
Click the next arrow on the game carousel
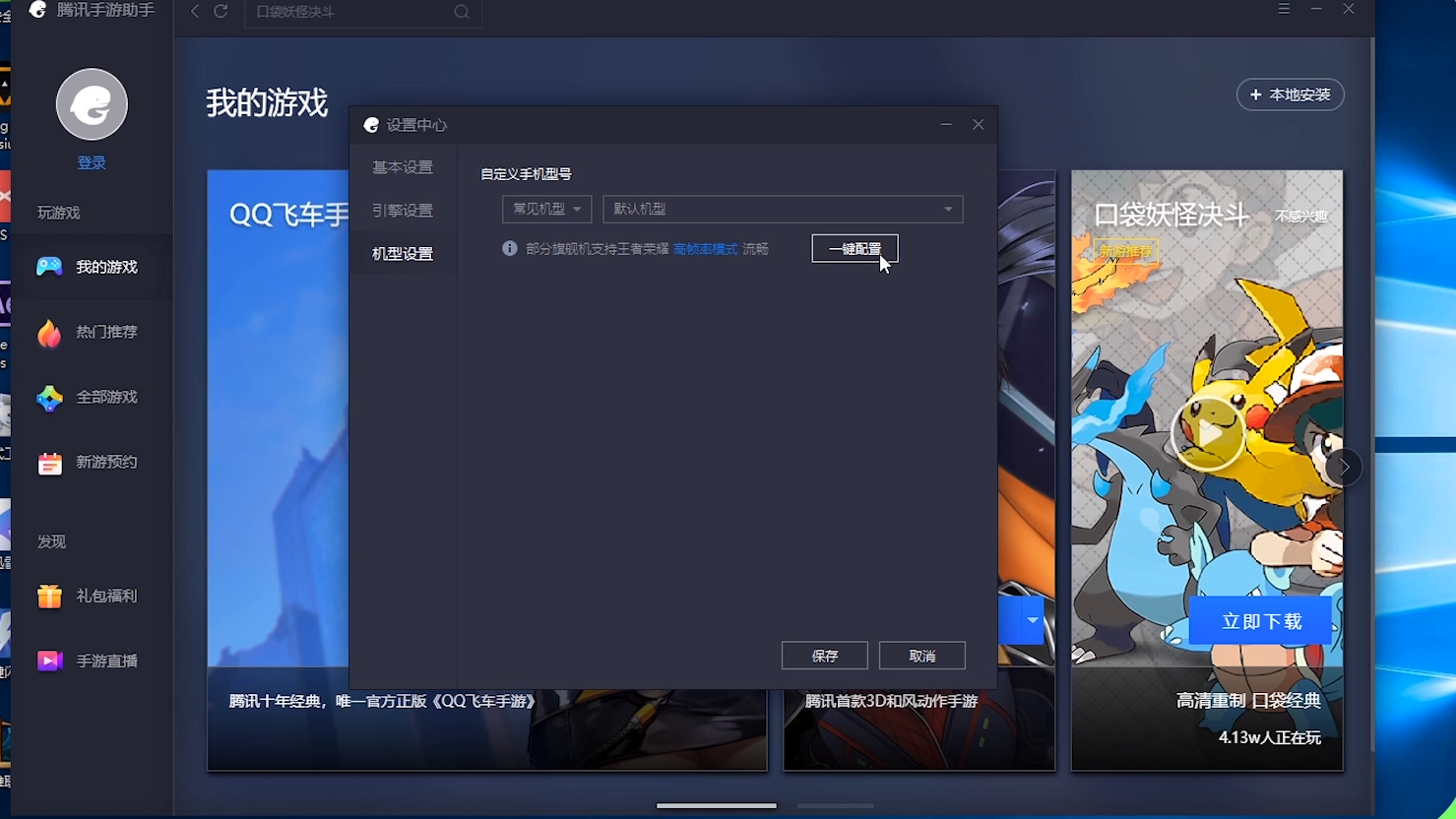(1344, 468)
